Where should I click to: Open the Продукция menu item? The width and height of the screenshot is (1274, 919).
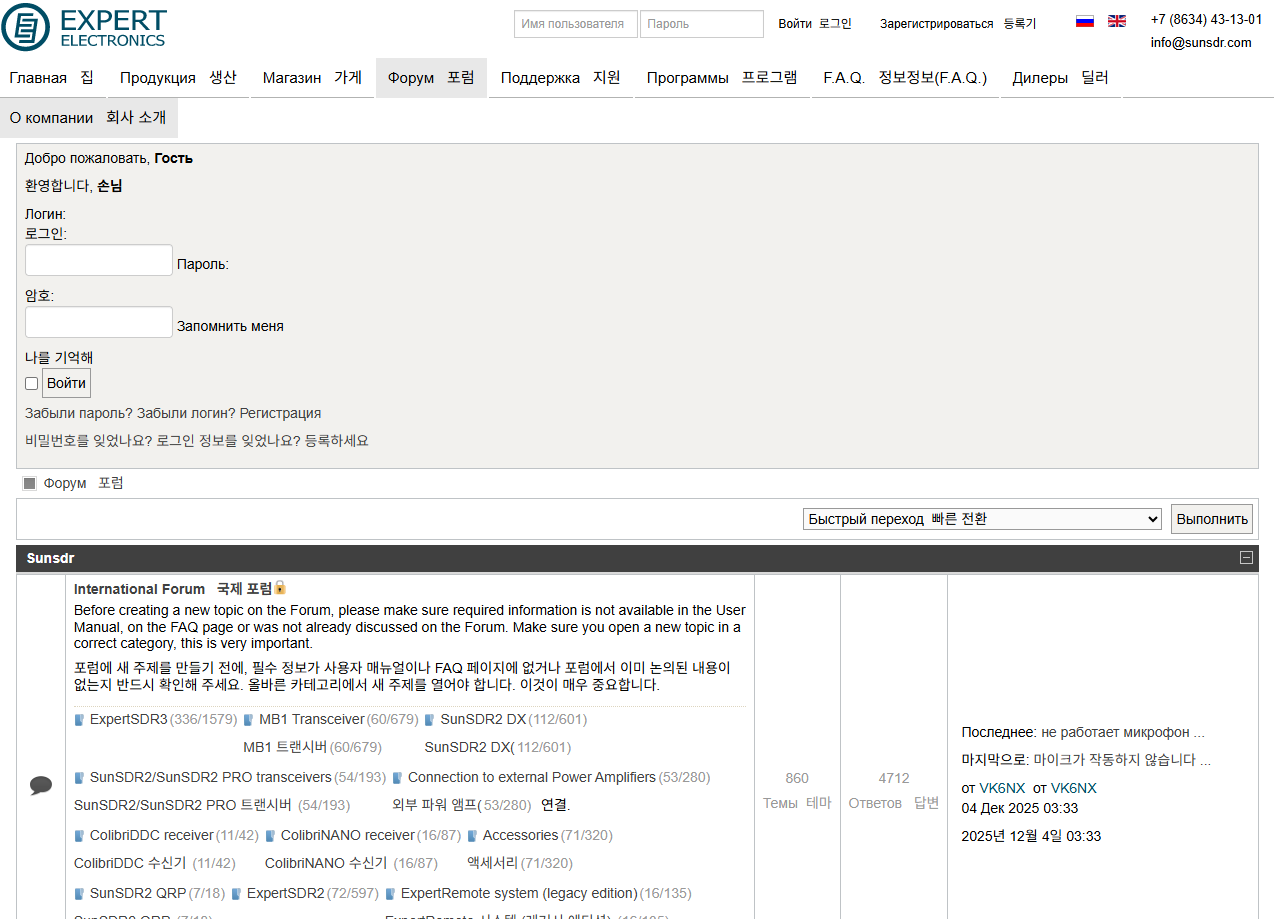click(x=178, y=78)
